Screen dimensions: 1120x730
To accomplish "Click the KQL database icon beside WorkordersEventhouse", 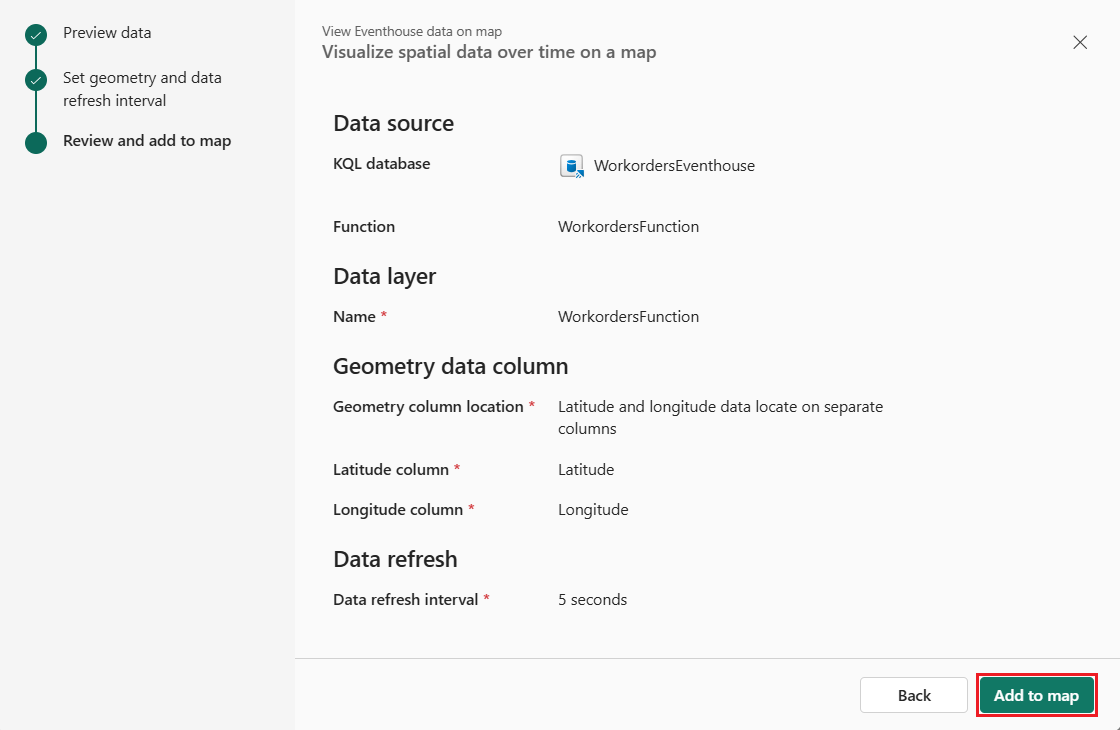I will point(570,165).
